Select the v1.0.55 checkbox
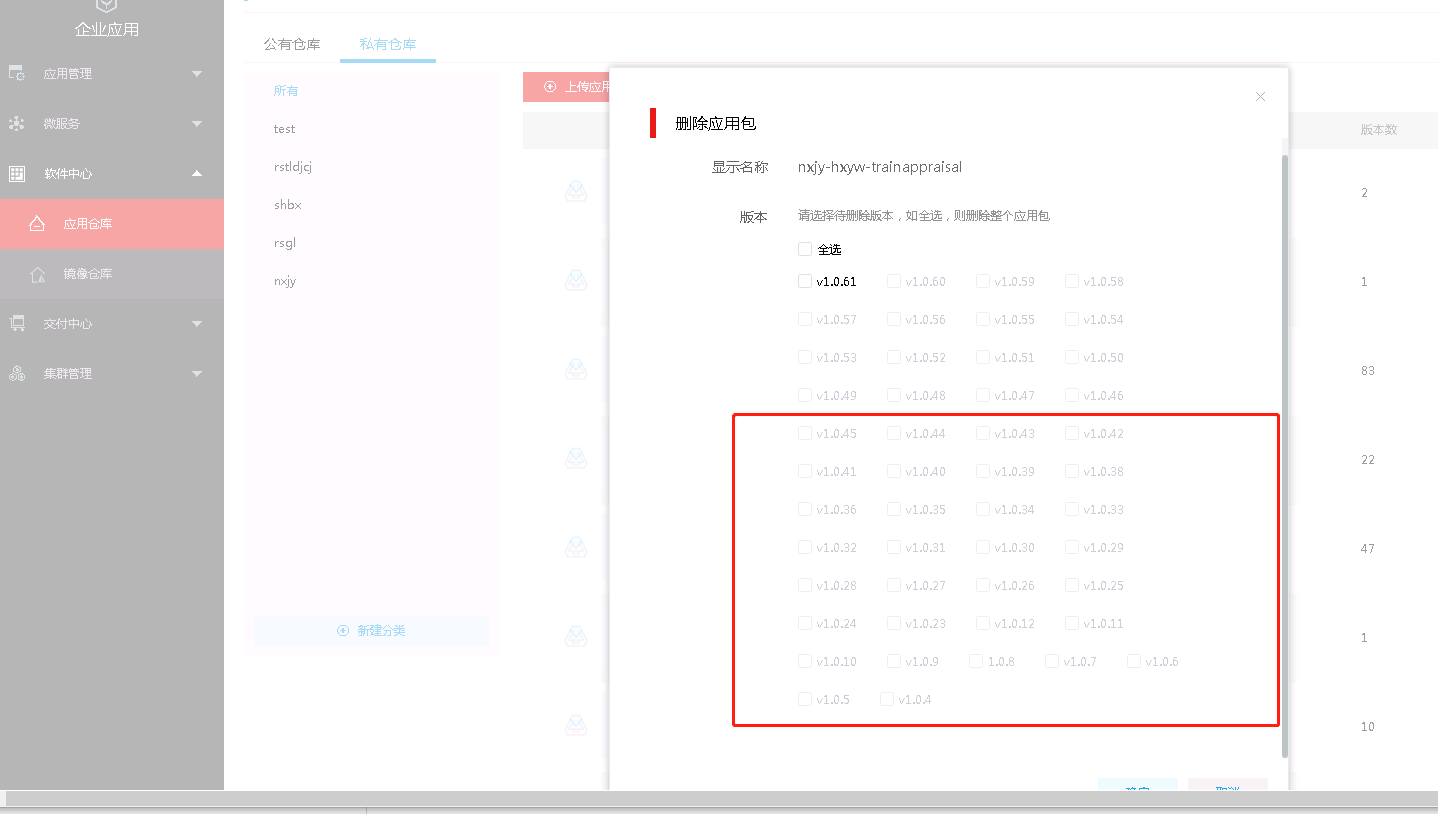 pos(983,319)
